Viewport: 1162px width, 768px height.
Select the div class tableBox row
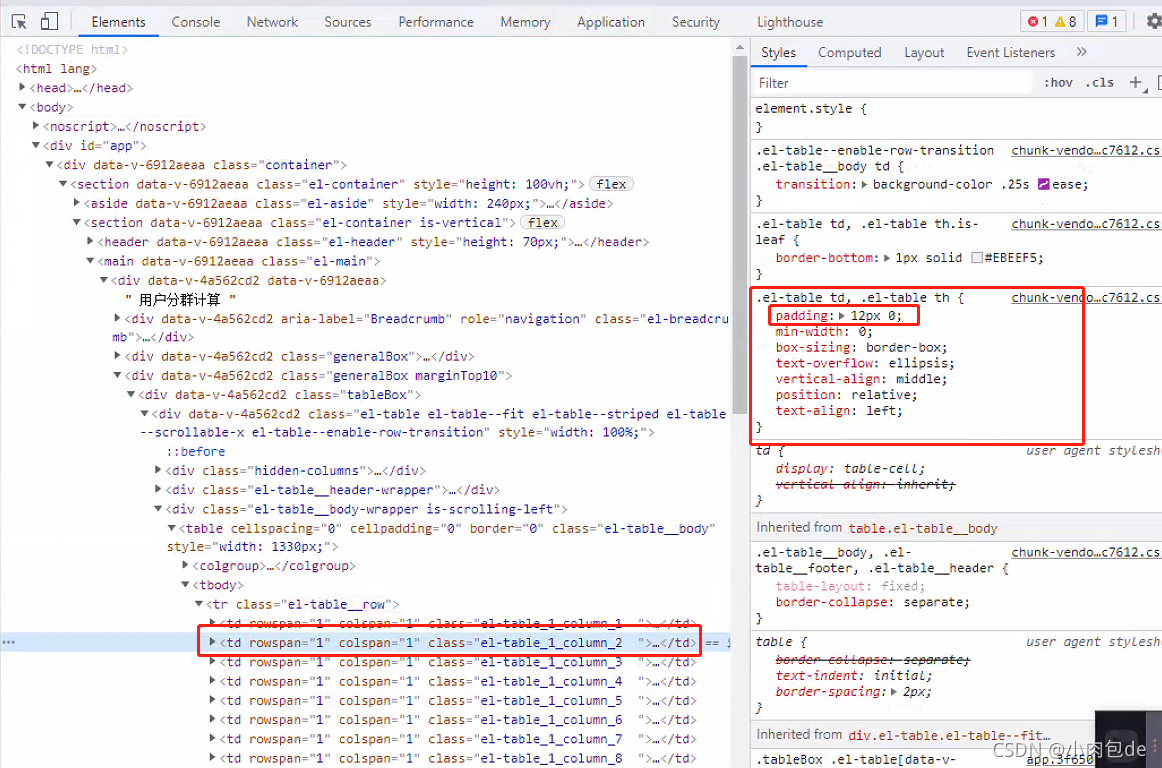coord(279,394)
